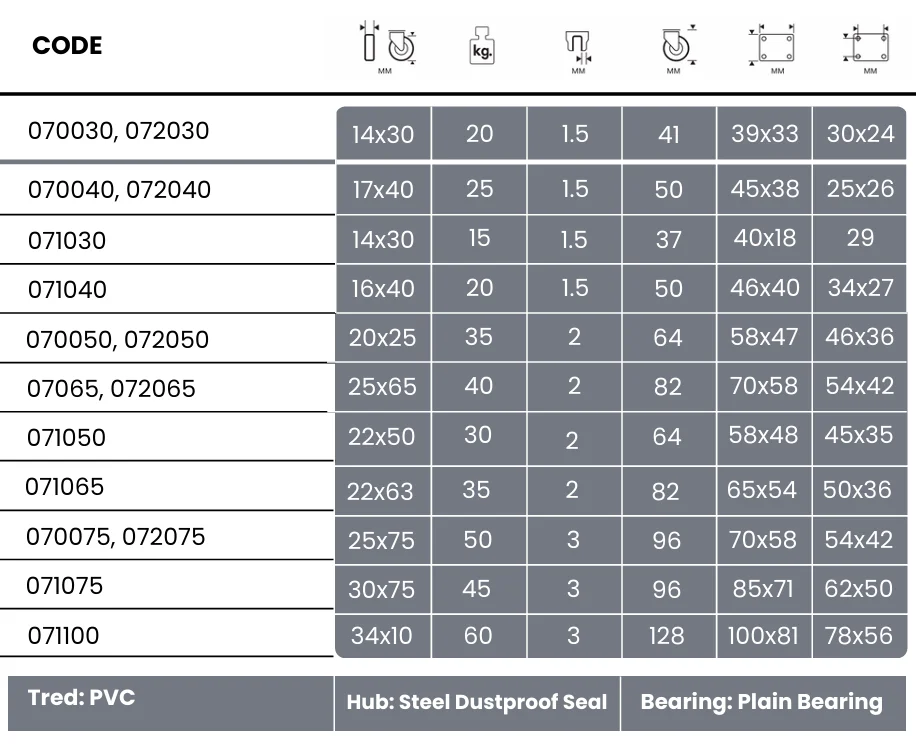Click the 34x10 wheel size cell

pos(382,635)
